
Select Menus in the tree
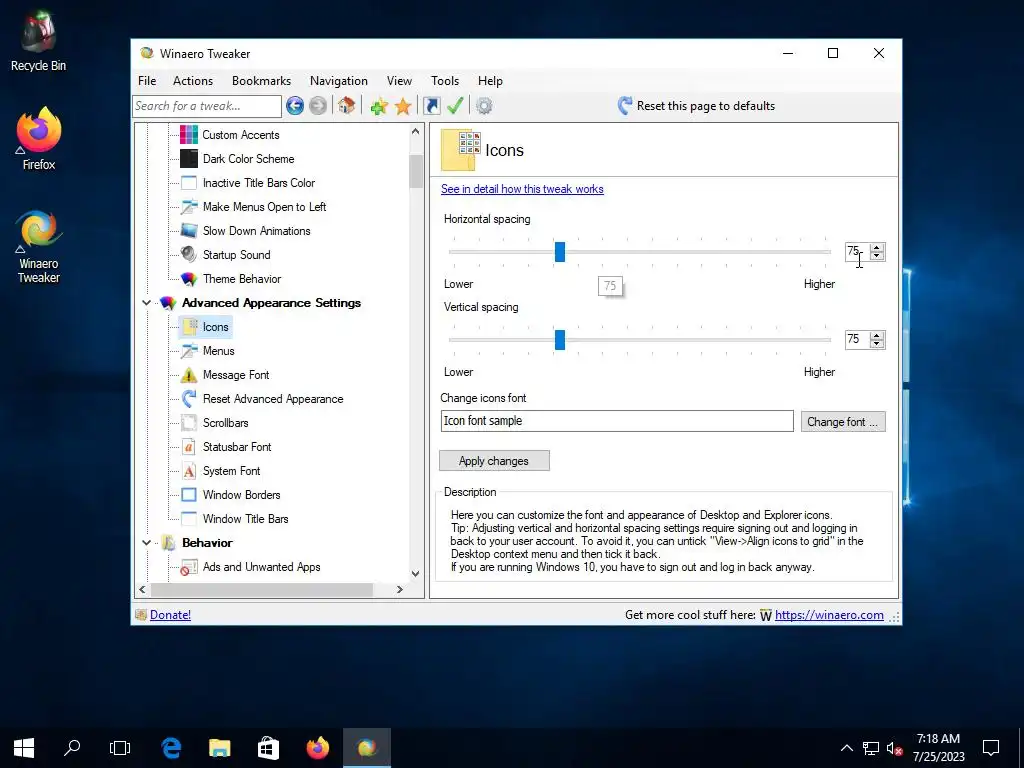click(x=218, y=351)
